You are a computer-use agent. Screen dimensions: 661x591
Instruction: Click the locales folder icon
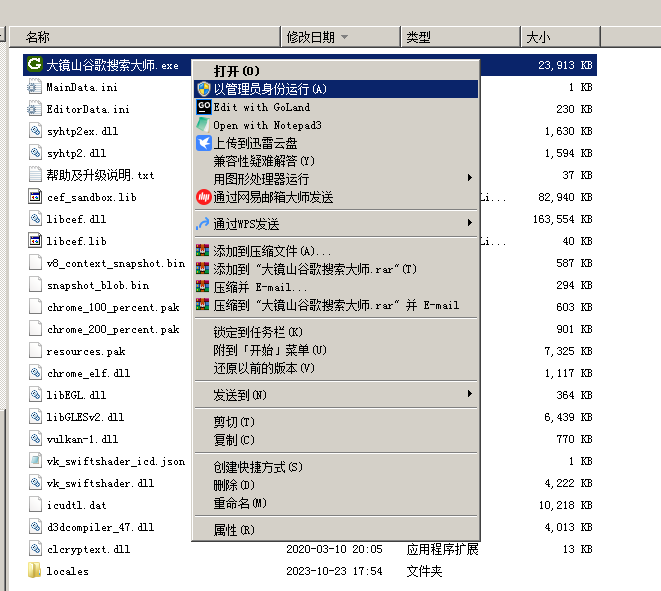pos(35,571)
